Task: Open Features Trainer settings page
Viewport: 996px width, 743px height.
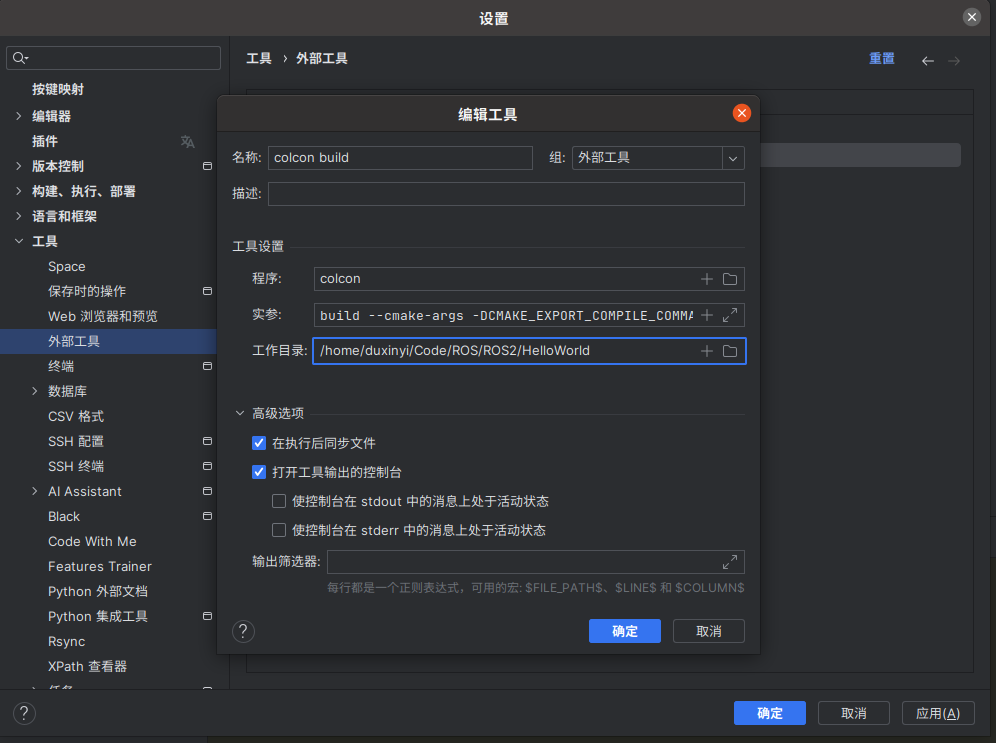Action: click(x=100, y=566)
